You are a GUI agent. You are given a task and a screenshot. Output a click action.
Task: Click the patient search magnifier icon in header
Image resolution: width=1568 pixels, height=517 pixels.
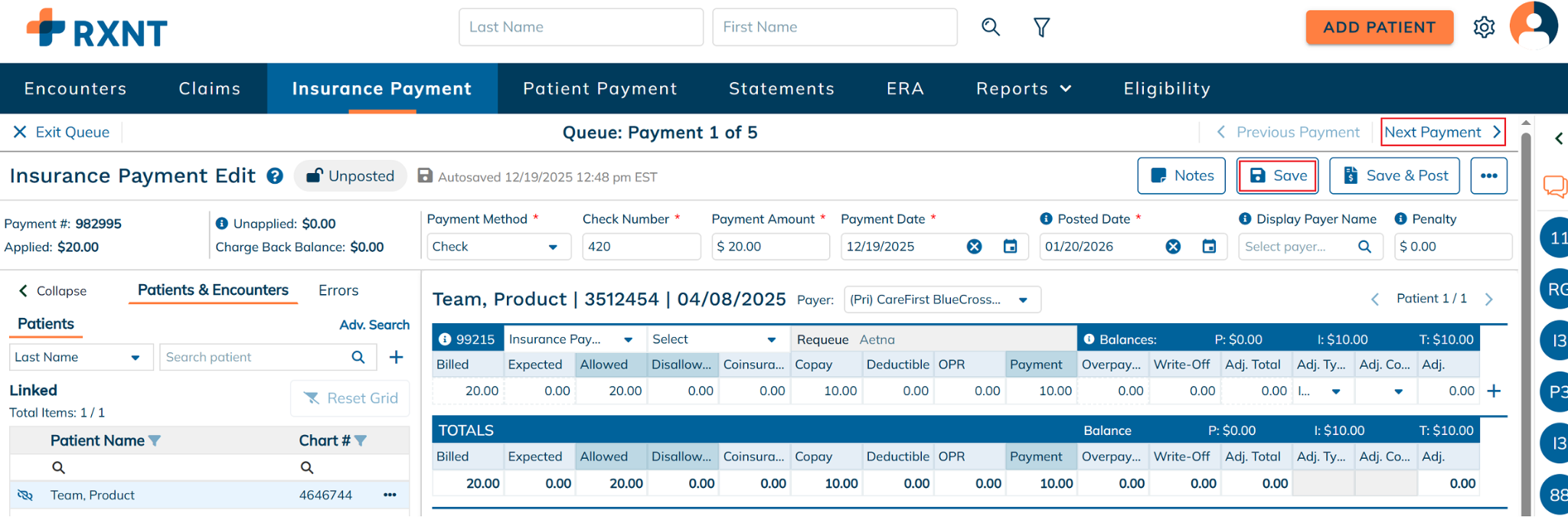coord(991,28)
